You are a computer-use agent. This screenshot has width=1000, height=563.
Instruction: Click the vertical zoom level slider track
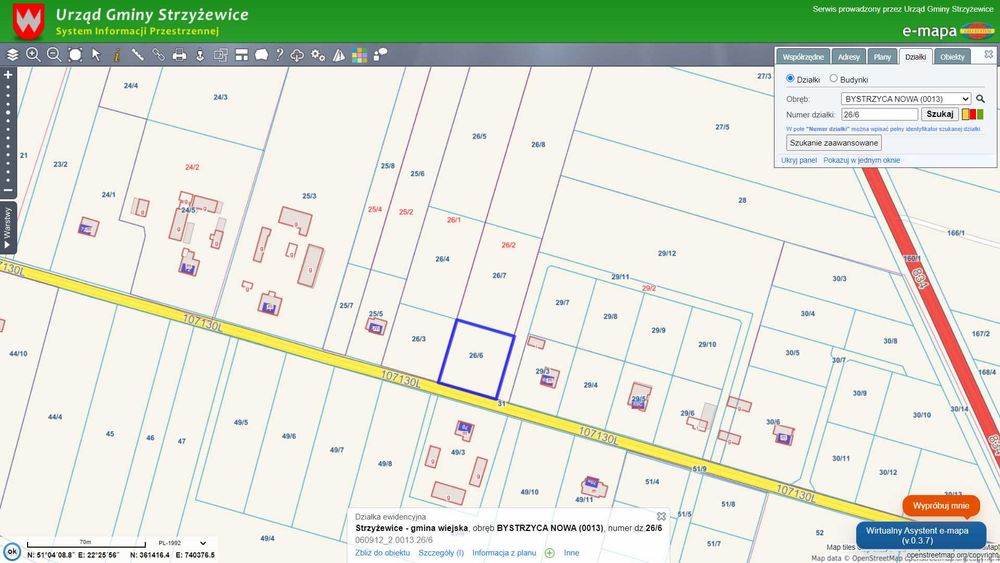[8, 133]
